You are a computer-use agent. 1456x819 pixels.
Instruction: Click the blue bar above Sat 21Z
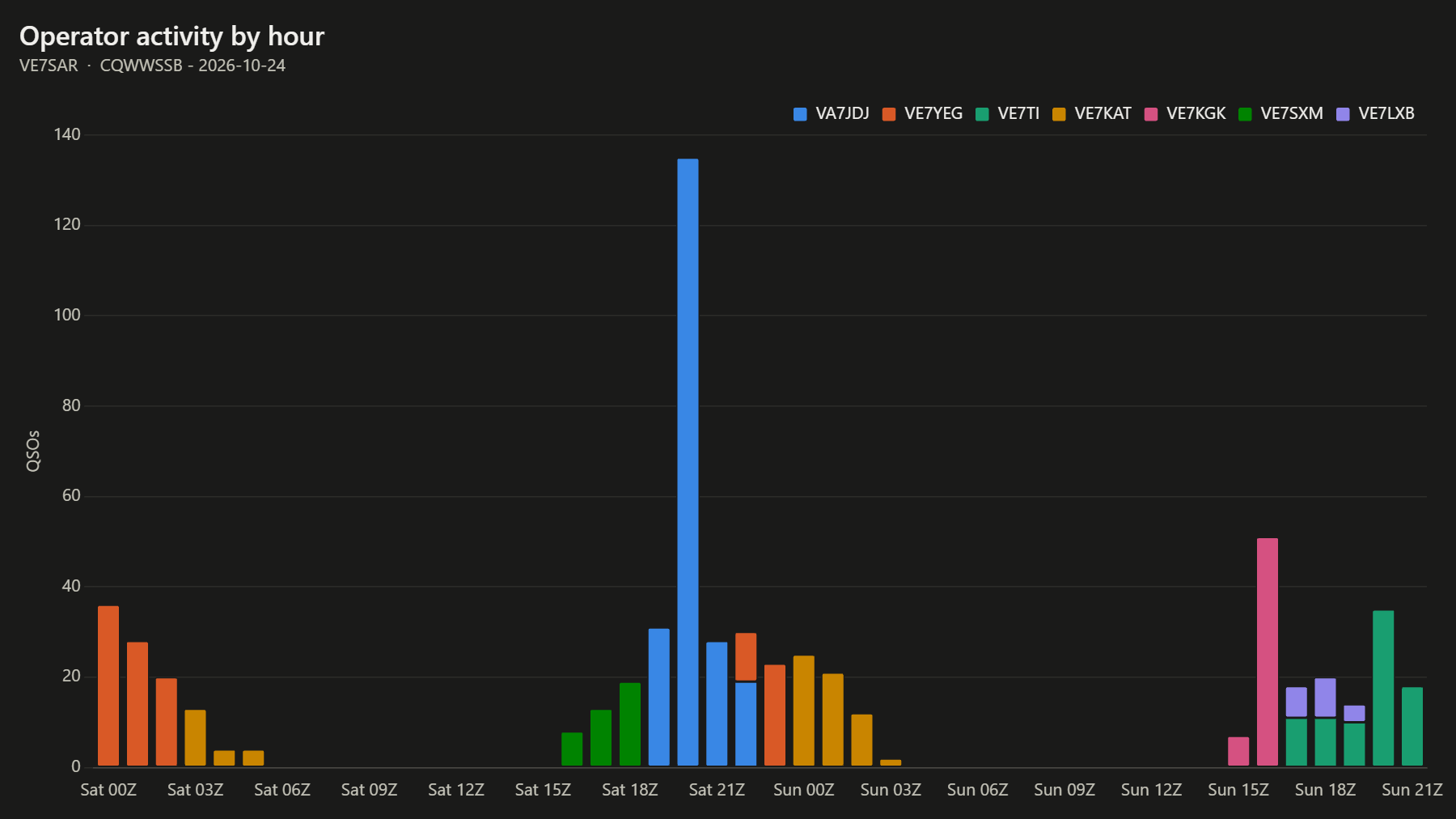pyautogui.click(x=717, y=704)
